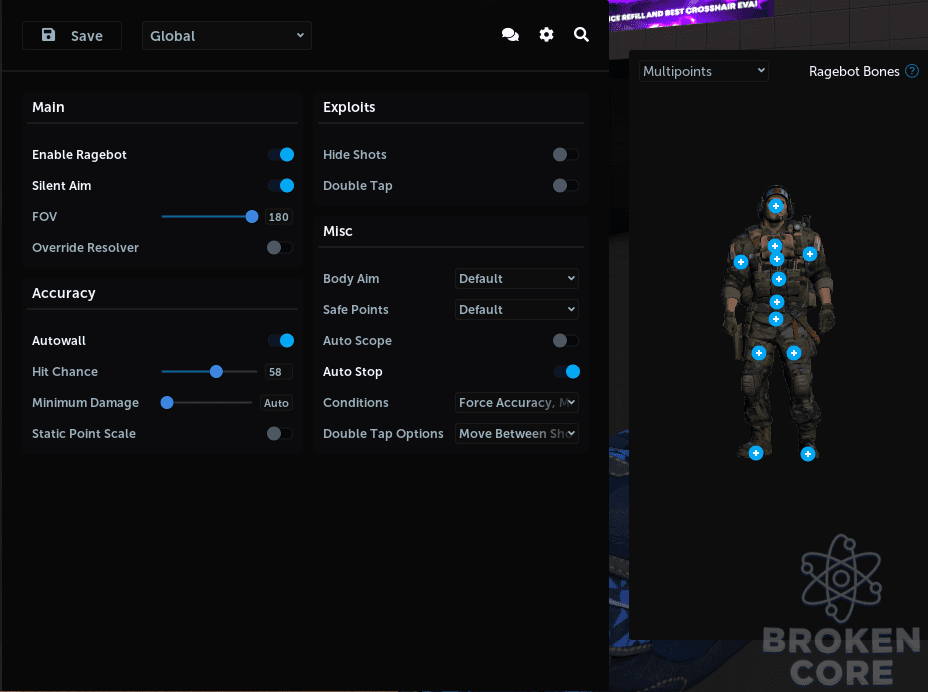Expand the Conditions dropdown
The image size is (928, 692).
517,403
